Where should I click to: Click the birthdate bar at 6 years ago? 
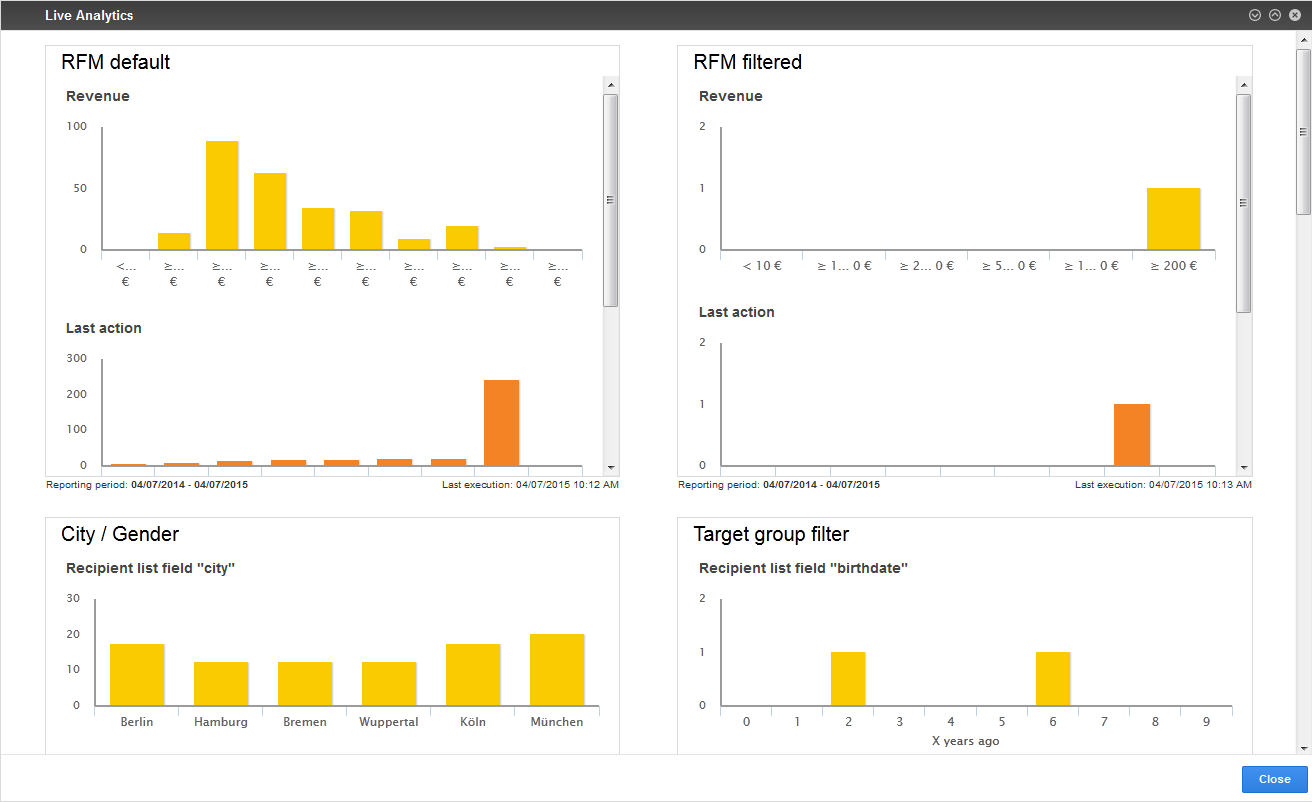[1053, 679]
